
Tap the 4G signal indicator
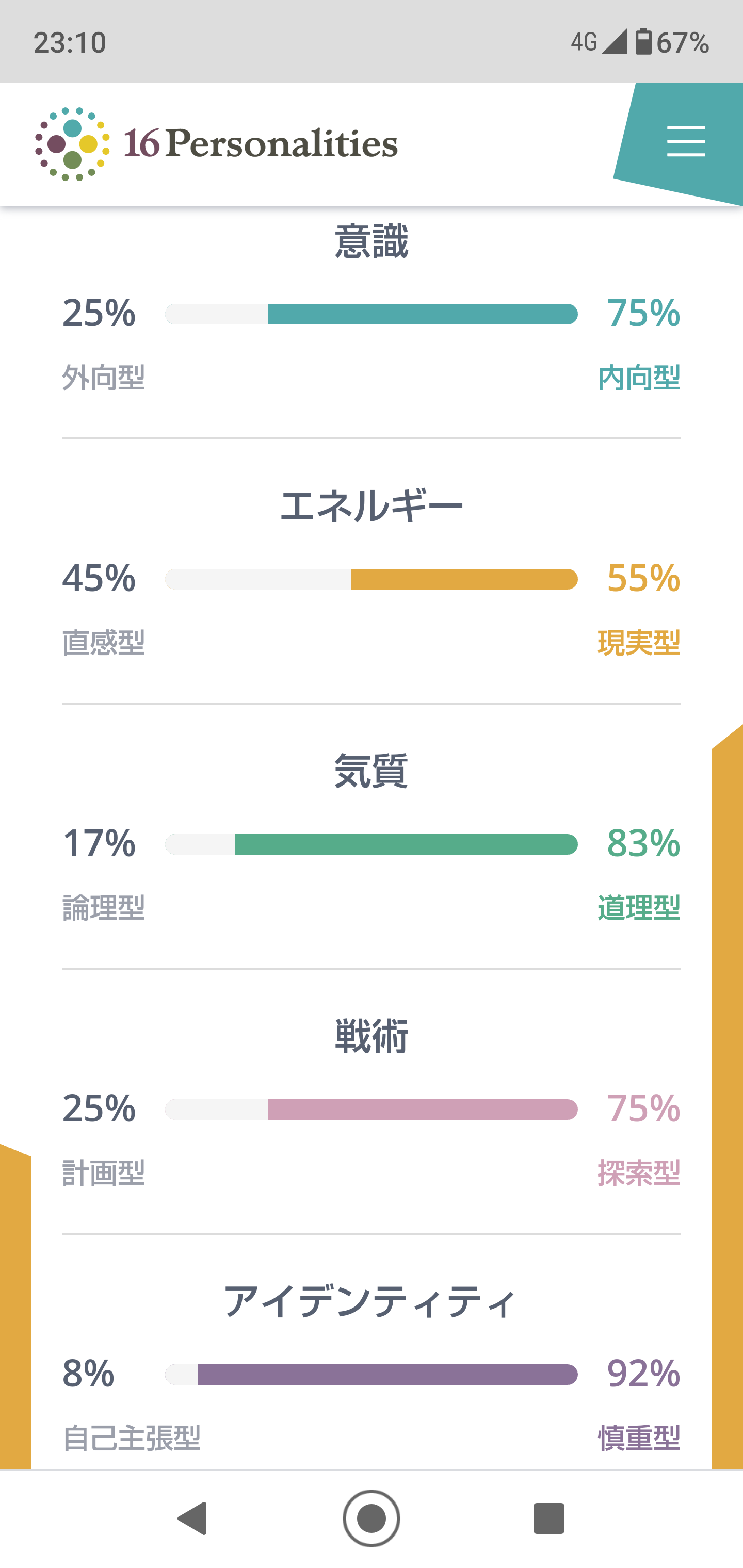coord(598,43)
